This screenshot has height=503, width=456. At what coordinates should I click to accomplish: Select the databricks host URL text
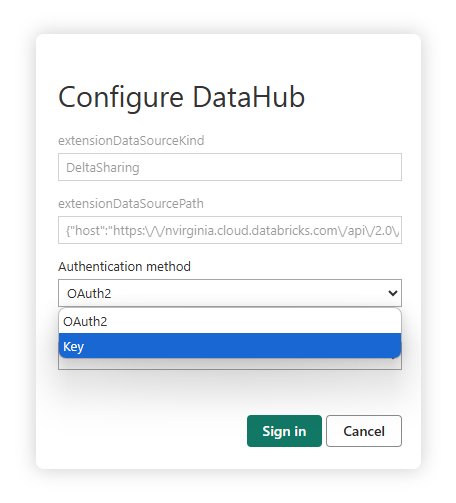click(x=232, y=230)
